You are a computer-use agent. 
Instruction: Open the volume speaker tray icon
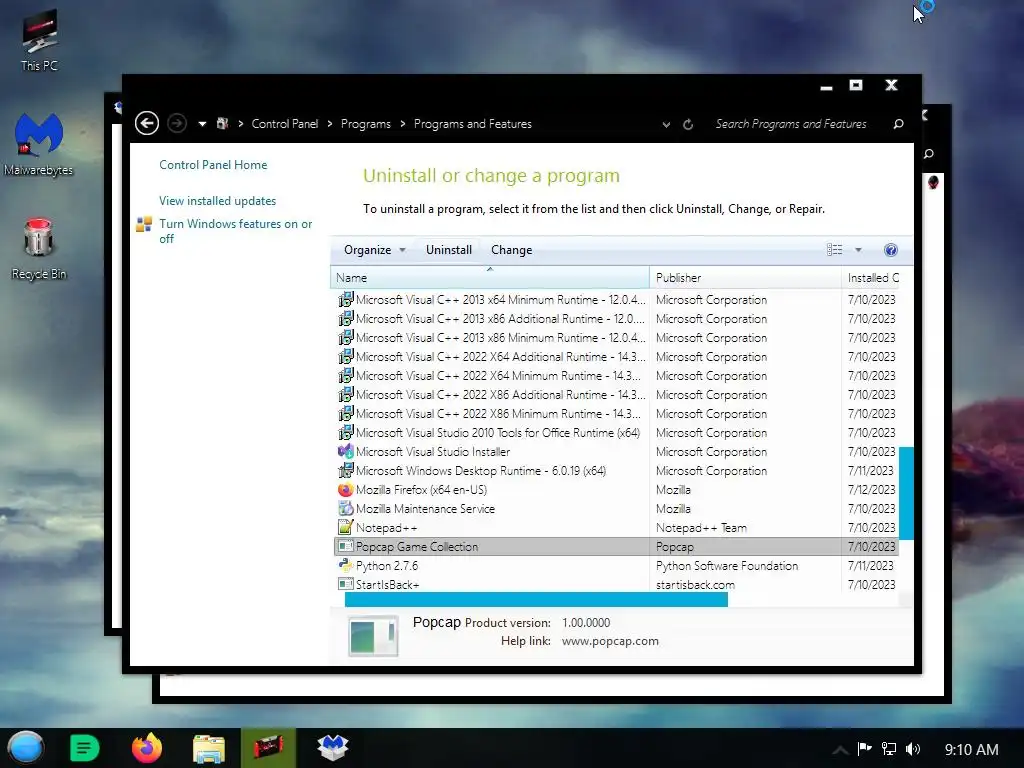913,749
